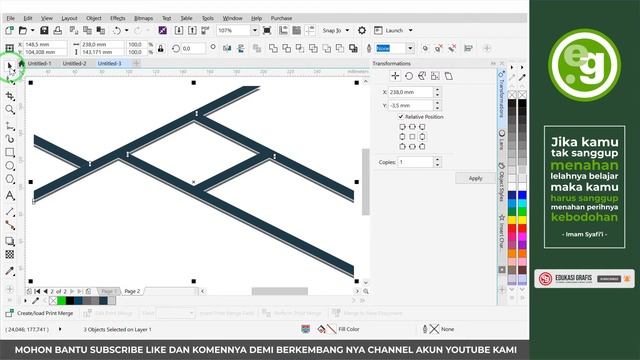Image resolution: width=640 pixels, height=360 pixels.
Task: Switch to Size transformation icon
Action: point(435,76)
